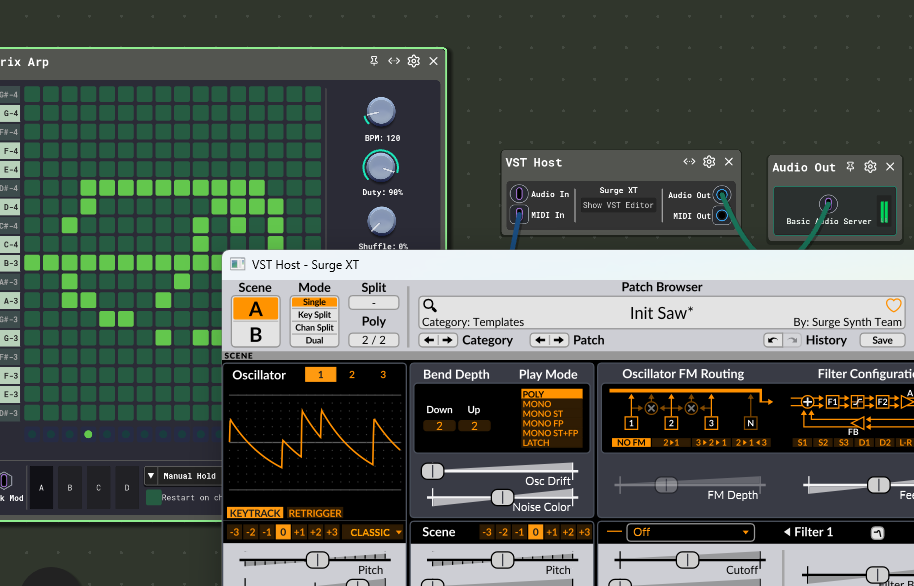The height and width of the screenshot is (586, 914).
Task: Select pattern slot A in Matrix Arp
Action: tap(41, 487)
